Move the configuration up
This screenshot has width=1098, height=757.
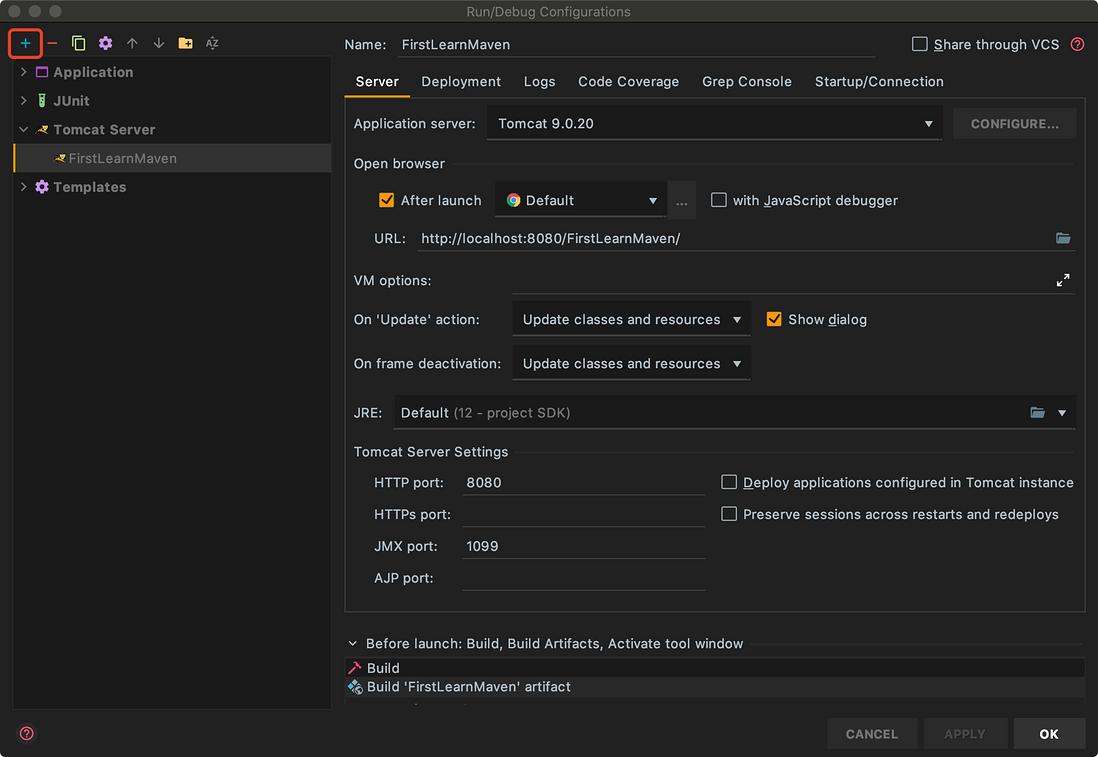pos(132,43)
